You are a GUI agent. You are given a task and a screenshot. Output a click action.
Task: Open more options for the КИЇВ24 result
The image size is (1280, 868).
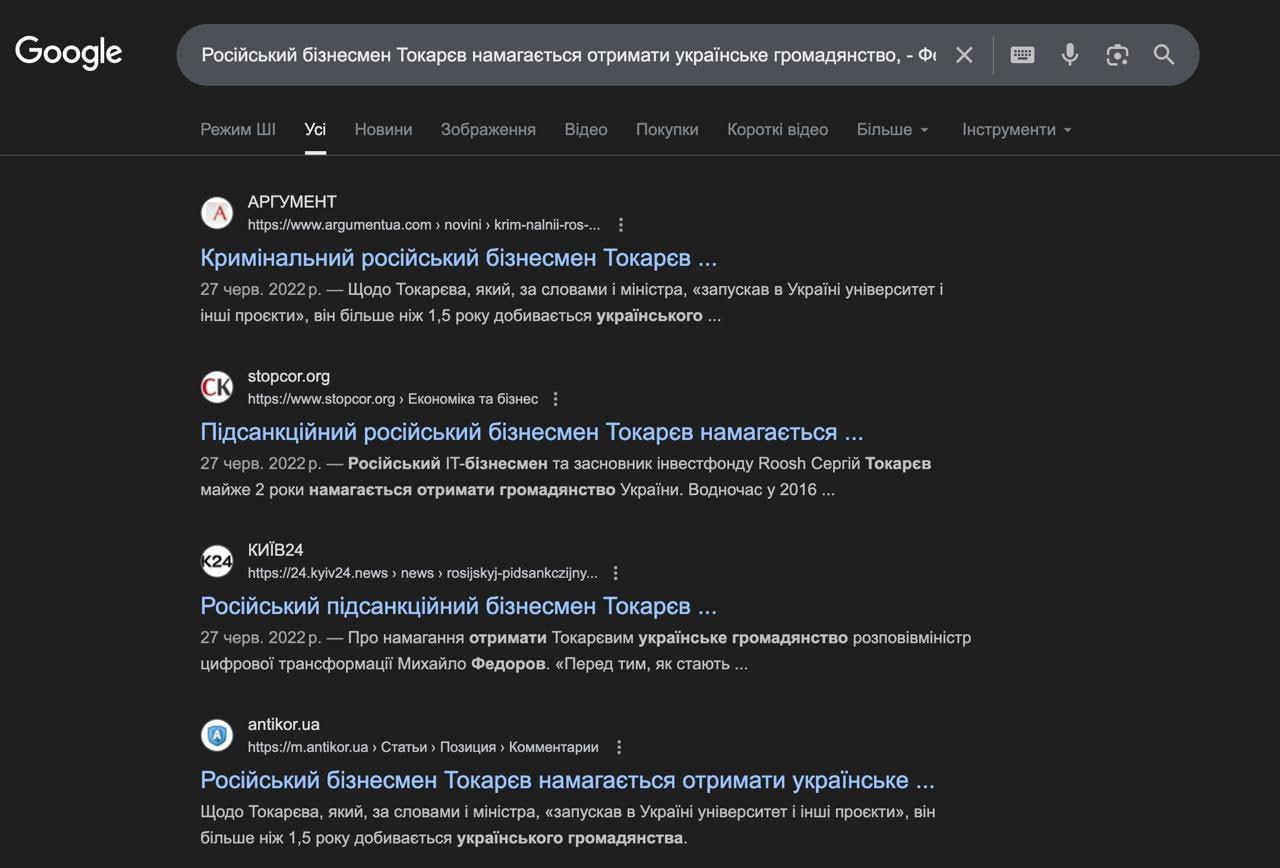click(616, 573)
